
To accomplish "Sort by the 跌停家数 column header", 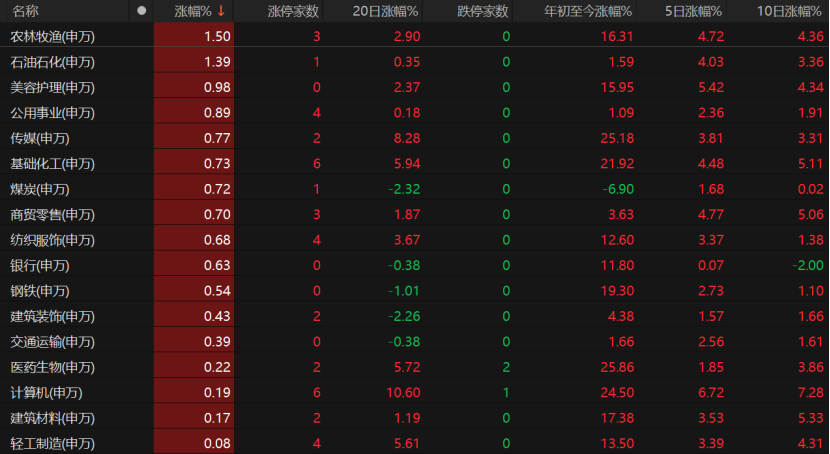I will (483, 11).
